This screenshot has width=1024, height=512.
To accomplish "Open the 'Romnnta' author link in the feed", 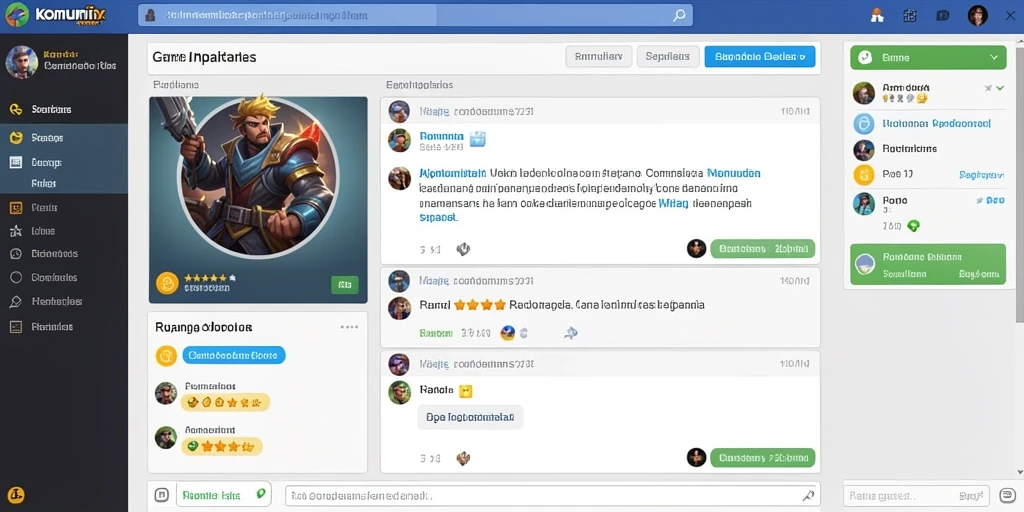I will pyautogui.click(x=441, y=136).
